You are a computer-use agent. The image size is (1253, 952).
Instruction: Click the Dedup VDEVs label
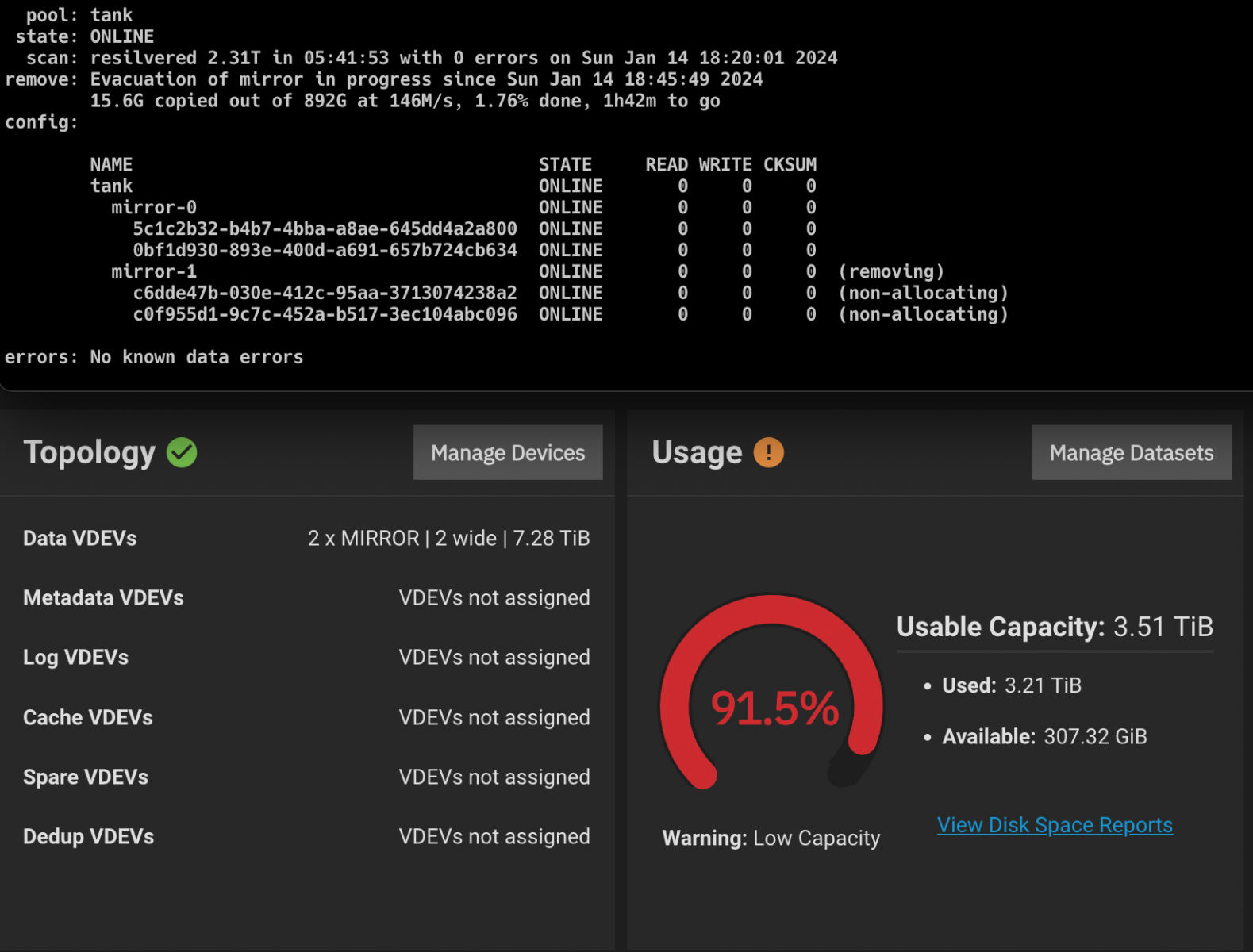click(x=88, y=837)
